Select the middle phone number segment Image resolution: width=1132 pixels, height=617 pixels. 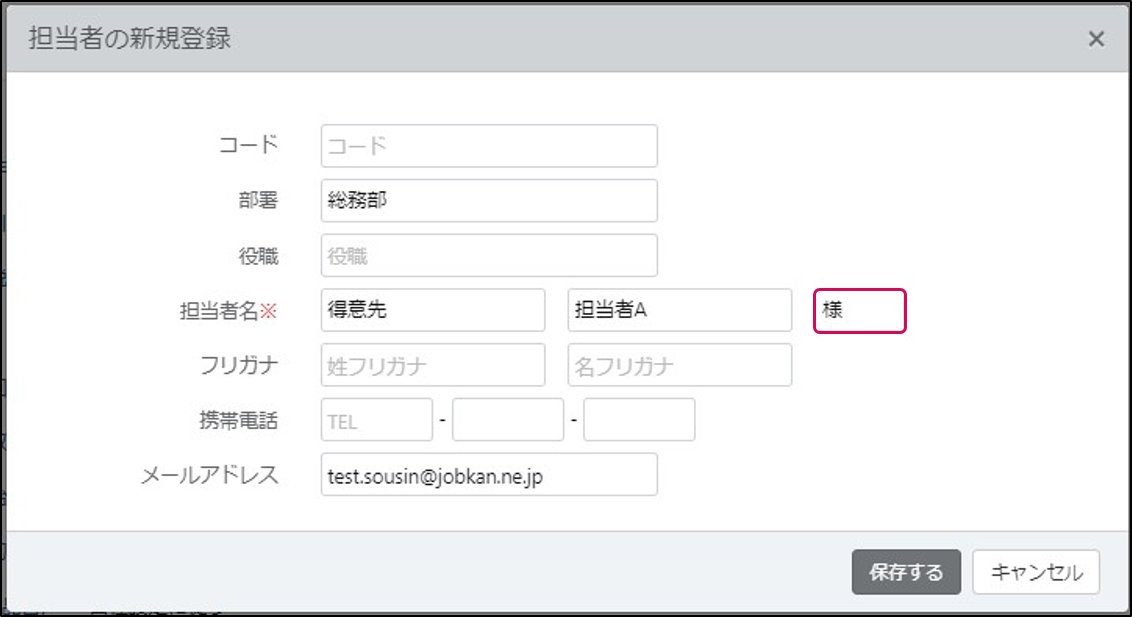(508, 419)
